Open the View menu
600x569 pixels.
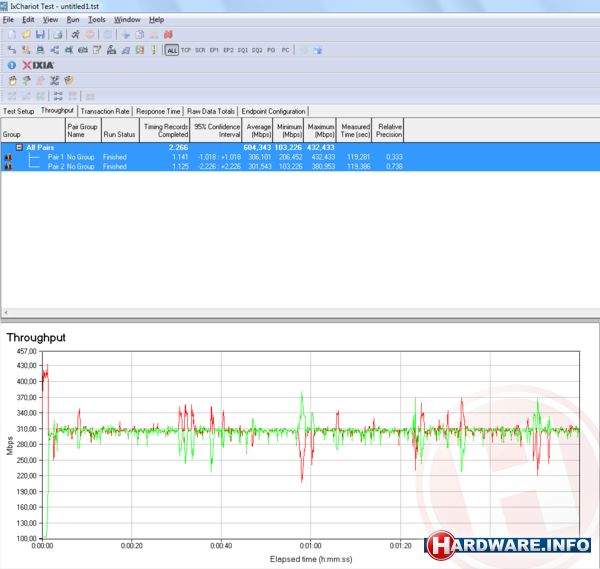(x=50, y=20)
